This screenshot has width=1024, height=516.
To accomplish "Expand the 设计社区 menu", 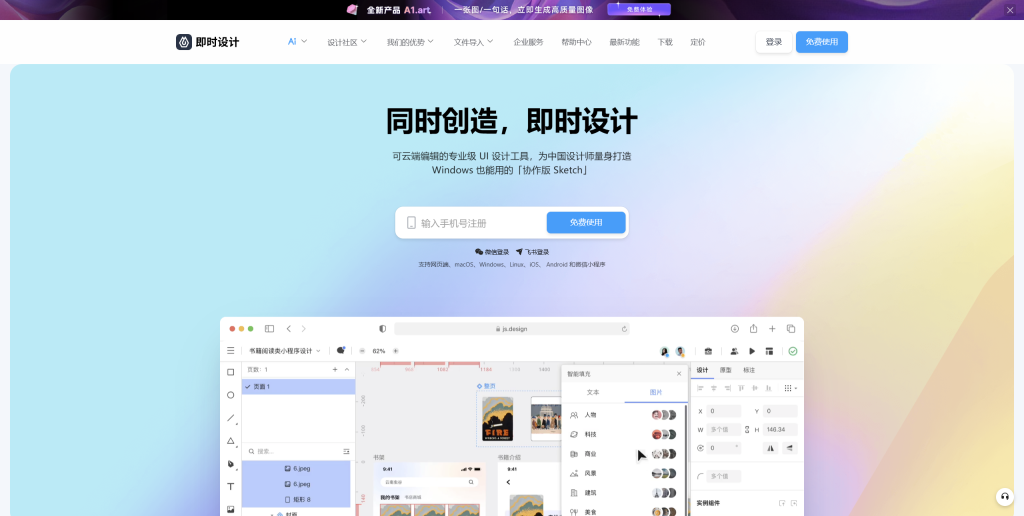I will 347,42.
